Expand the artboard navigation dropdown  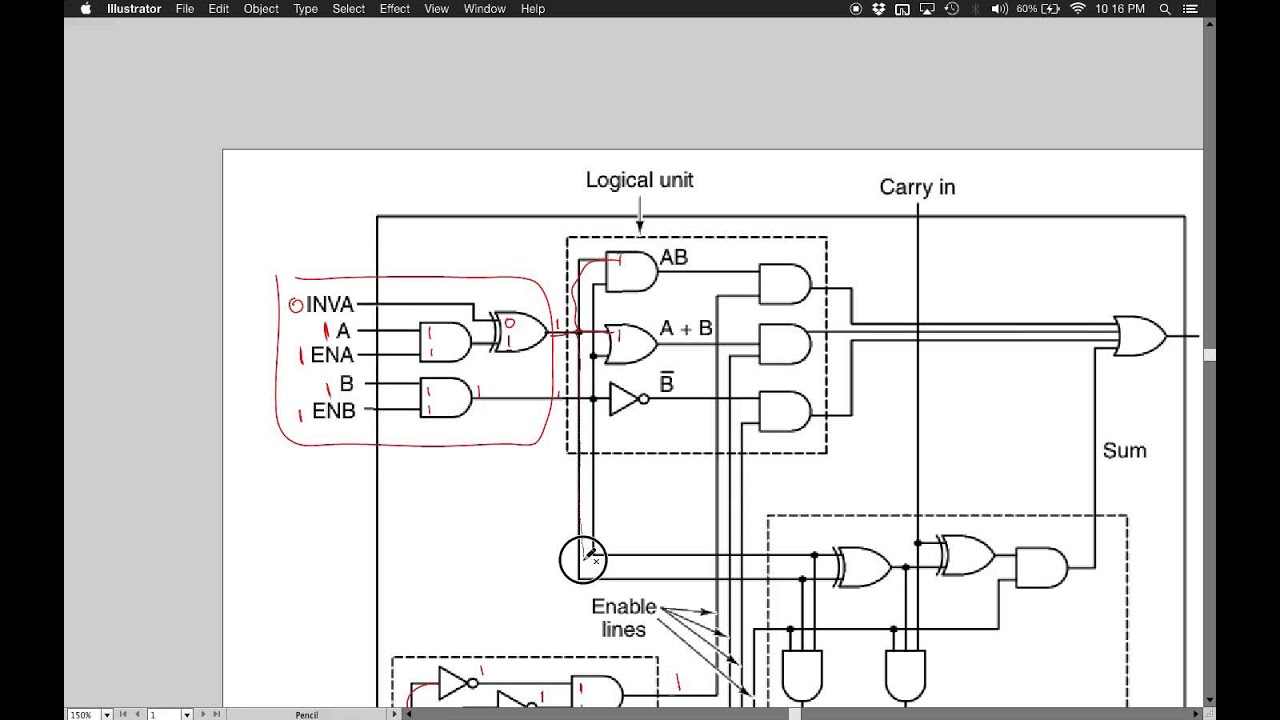[x=187, y=714]
